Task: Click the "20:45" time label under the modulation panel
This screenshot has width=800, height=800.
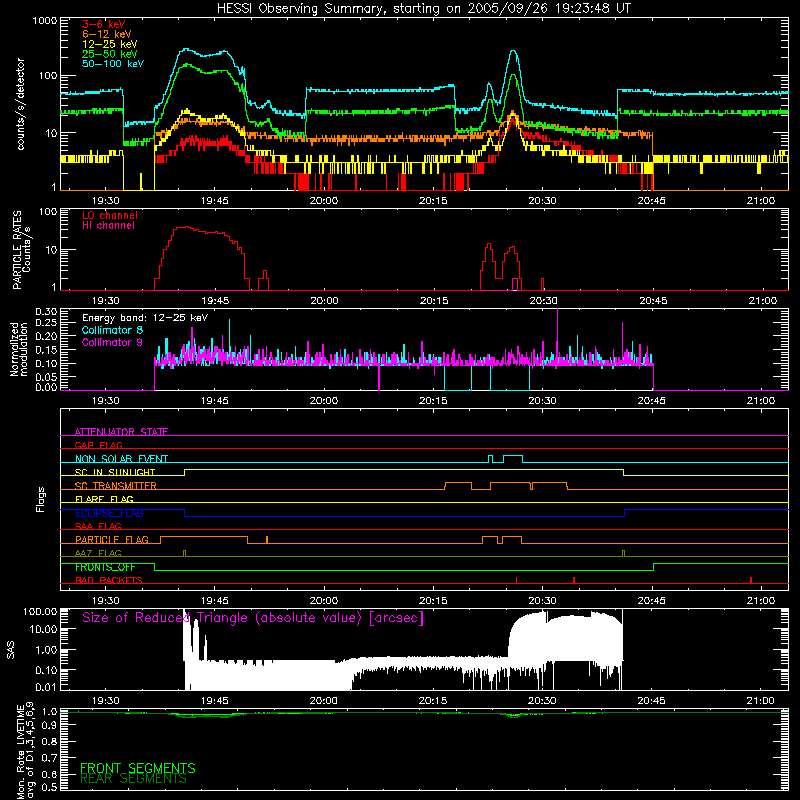Action: coord(652,401)
